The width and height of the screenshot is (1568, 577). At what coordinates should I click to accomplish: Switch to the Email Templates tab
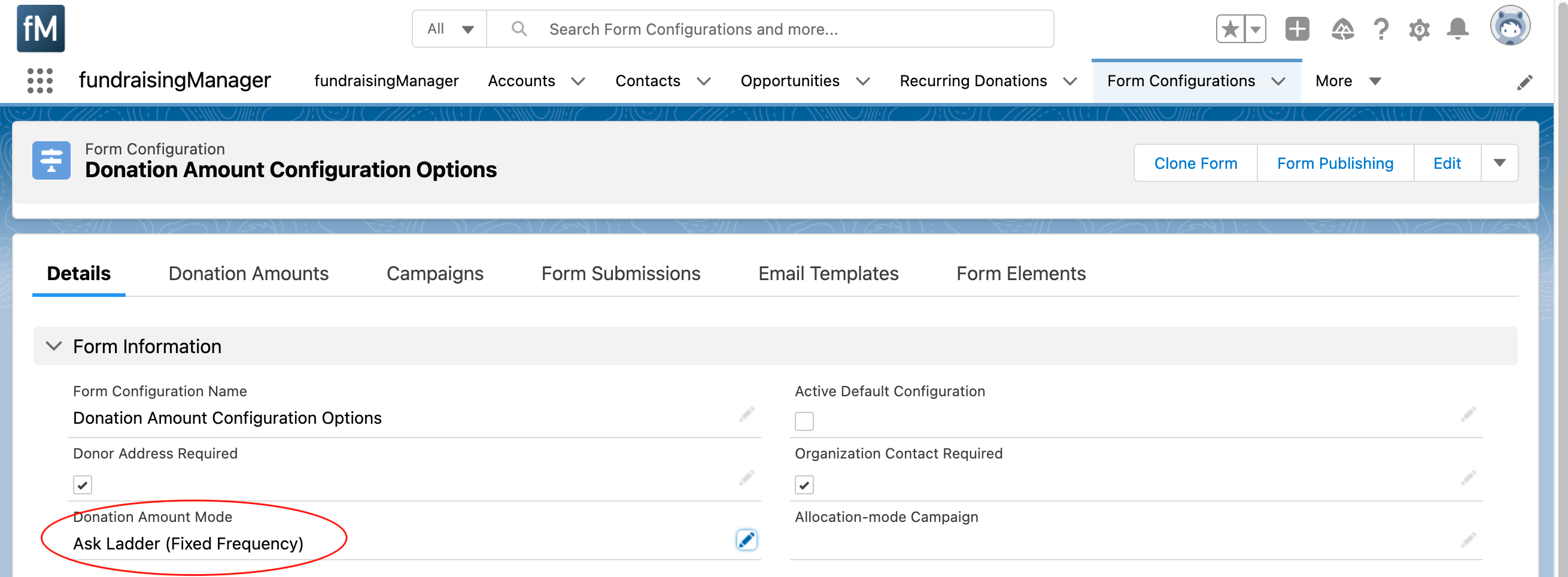828,274
